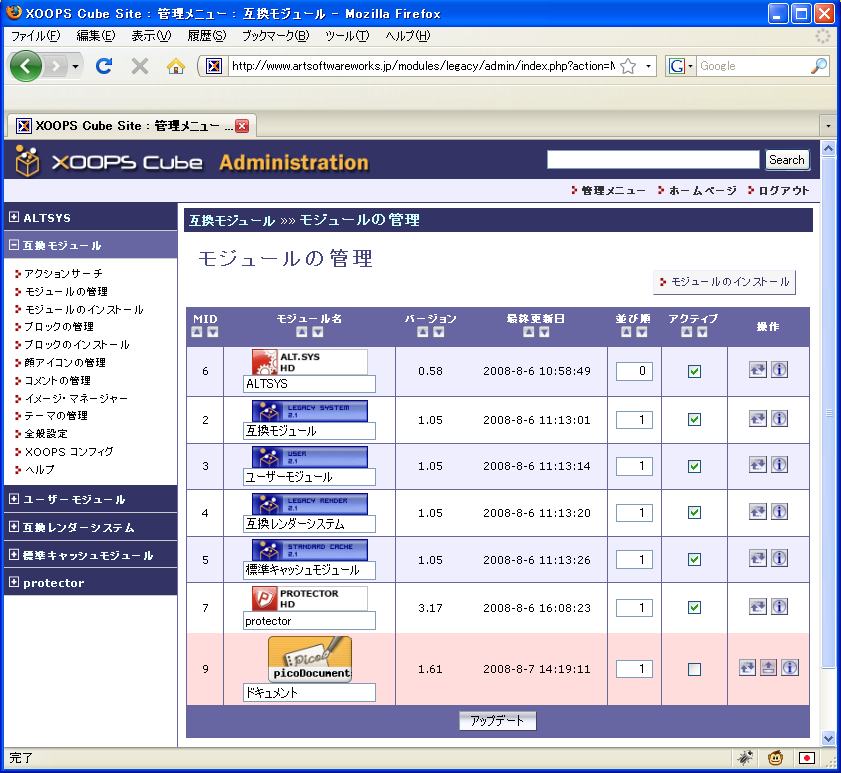Click the uninstall icon for the ドキュメント module
The width and height of the screenshot is (841, 773).
[x=768, y=668]
